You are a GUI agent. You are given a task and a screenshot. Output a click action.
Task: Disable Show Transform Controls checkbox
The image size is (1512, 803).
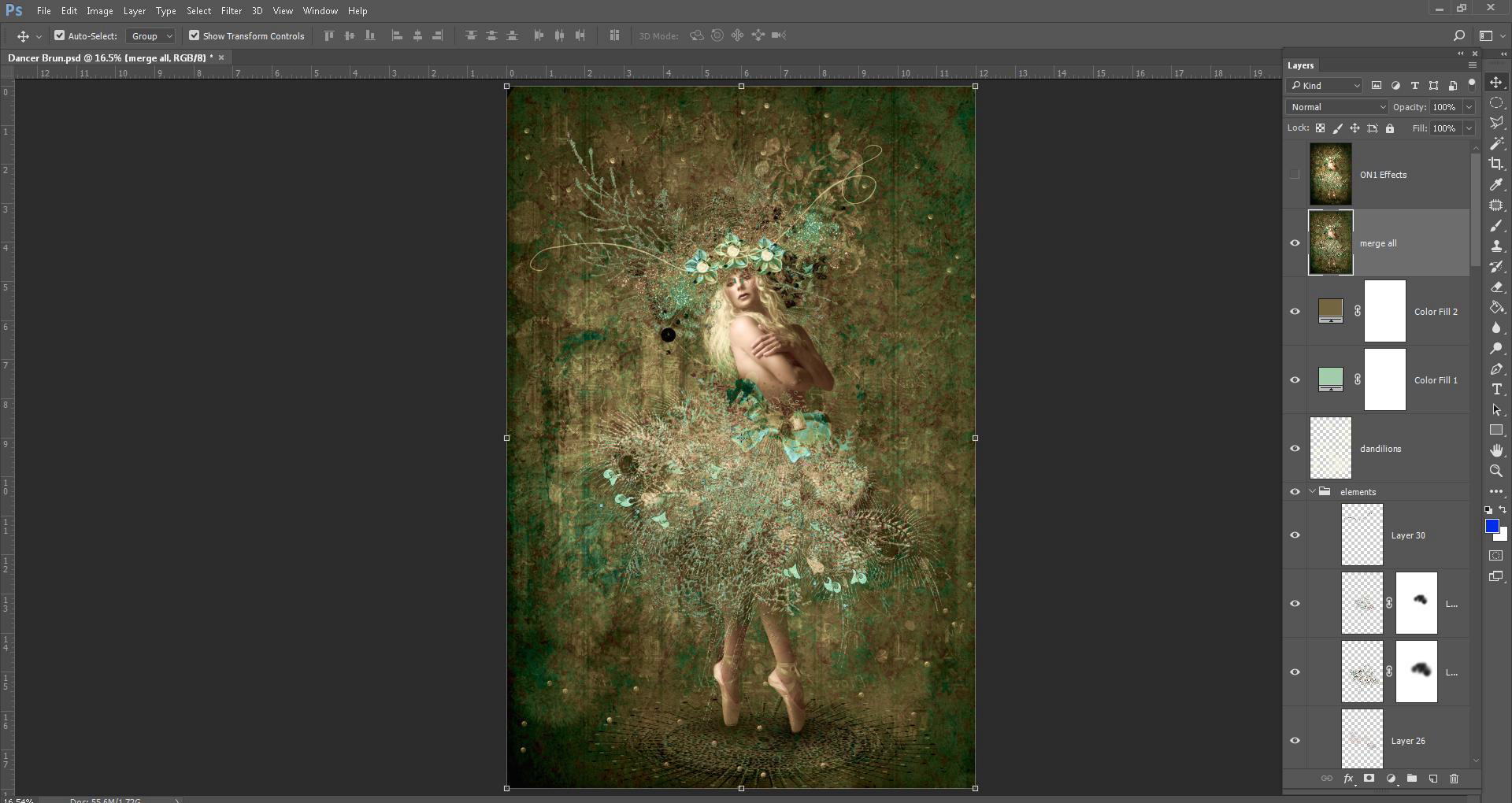click(194, 35)
